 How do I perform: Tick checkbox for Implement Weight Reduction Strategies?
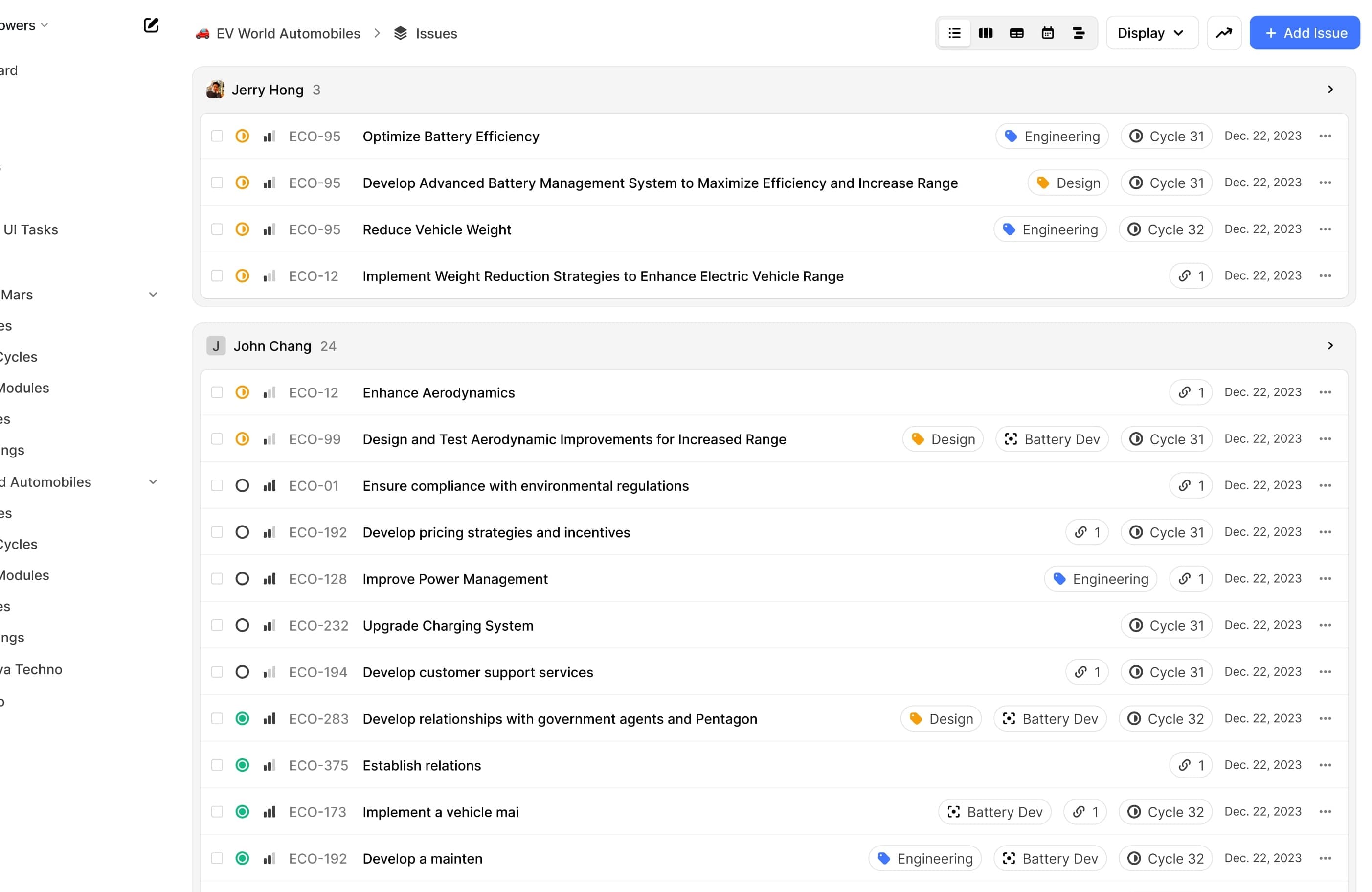coord(217,276)
